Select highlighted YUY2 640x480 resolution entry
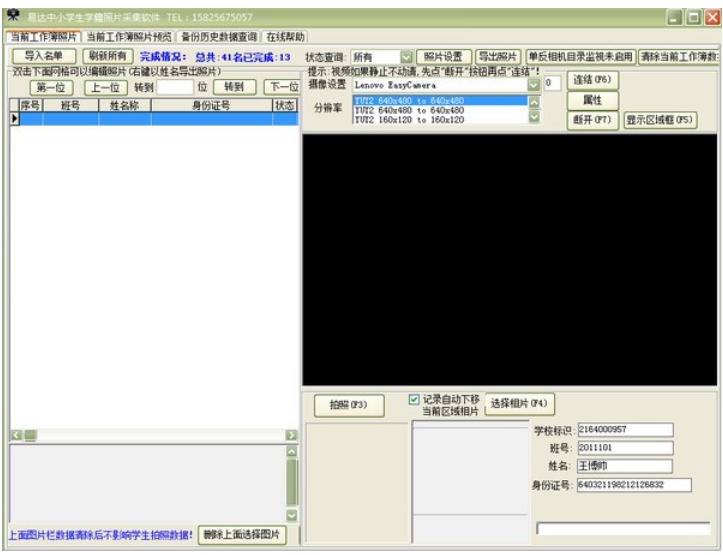The image size is (723, 555). [440, 100]
